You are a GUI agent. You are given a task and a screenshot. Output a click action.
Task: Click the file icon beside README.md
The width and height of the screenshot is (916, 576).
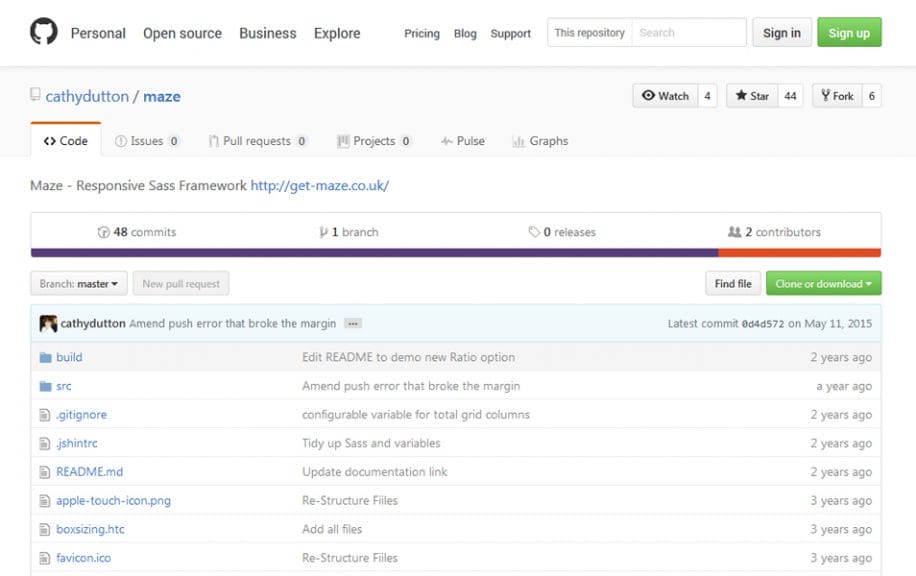[x=43, y=471]
